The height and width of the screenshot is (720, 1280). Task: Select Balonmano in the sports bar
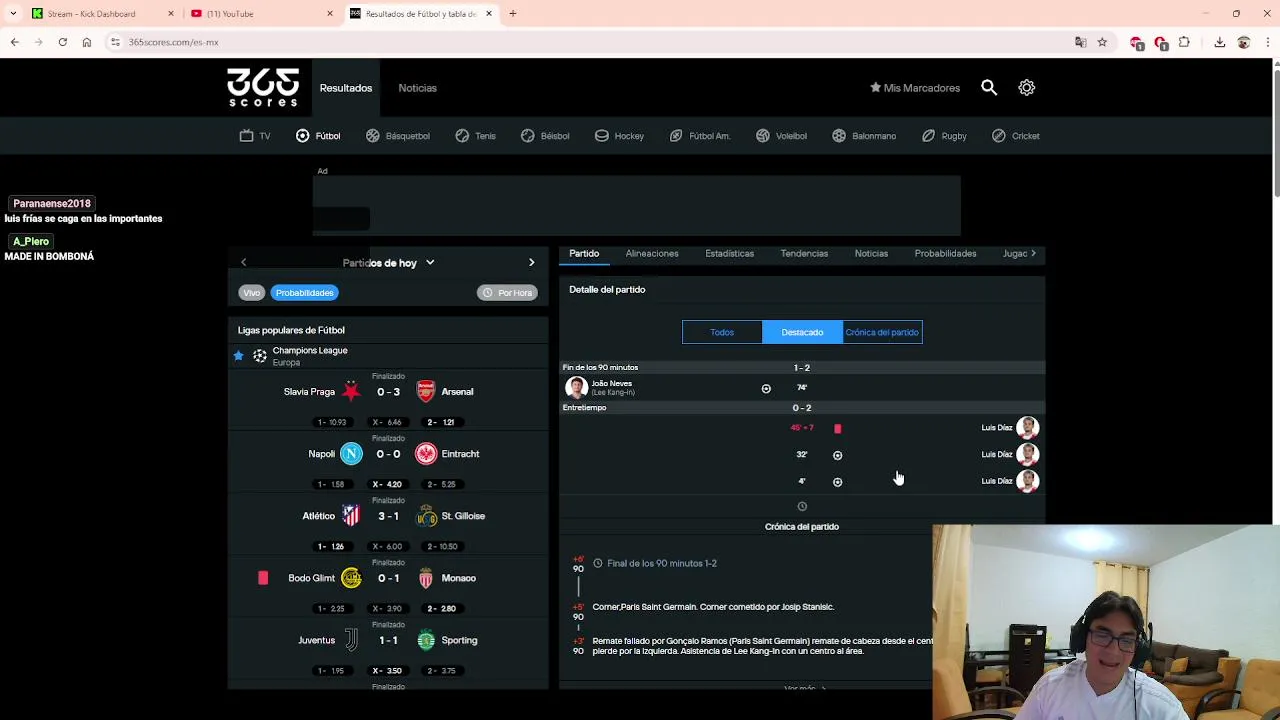tap(864, 136)
